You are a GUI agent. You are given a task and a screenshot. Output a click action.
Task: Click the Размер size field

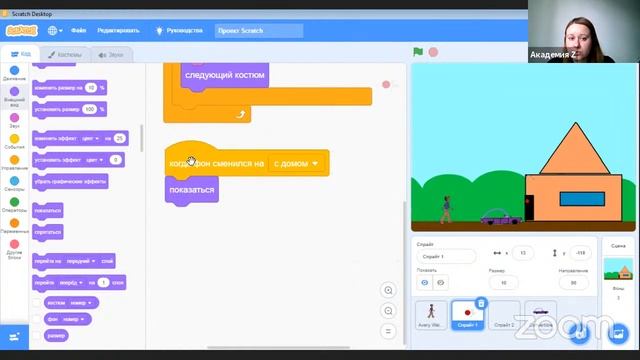503,282
